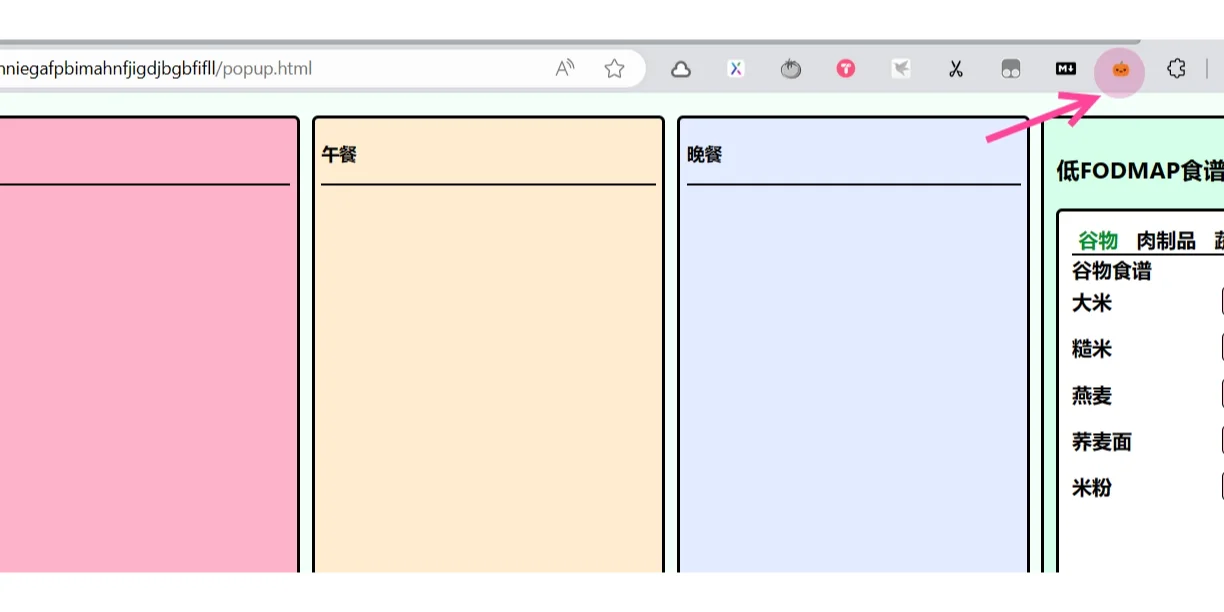Activate the Read Aloud icon
Viewport: 1224px width, 612px height.
coord(565,69)
